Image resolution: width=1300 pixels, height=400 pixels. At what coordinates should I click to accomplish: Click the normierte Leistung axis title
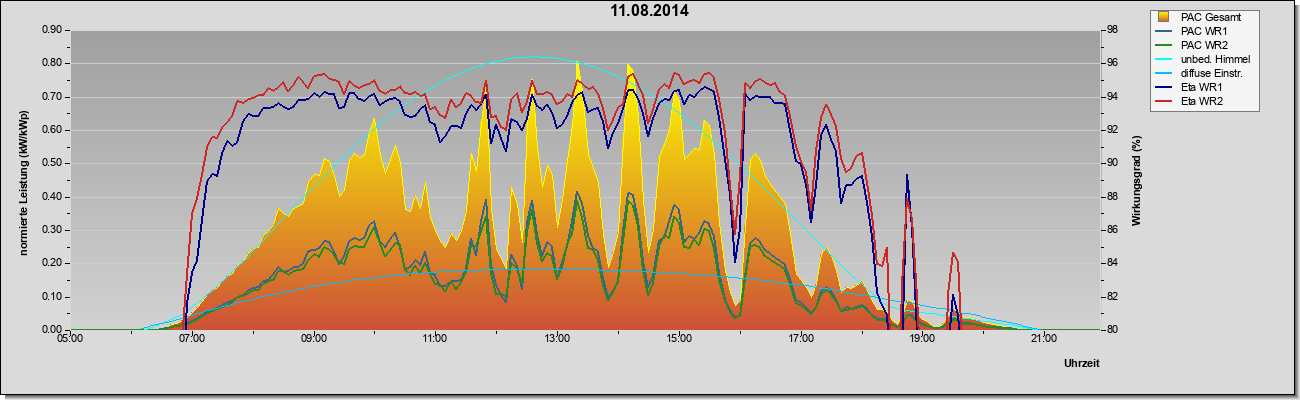[x=22, y=179]
